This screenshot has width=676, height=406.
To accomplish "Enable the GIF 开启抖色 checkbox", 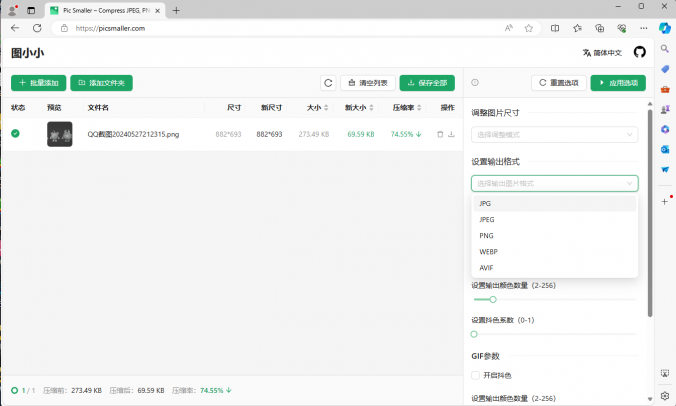I will (475, 375).
